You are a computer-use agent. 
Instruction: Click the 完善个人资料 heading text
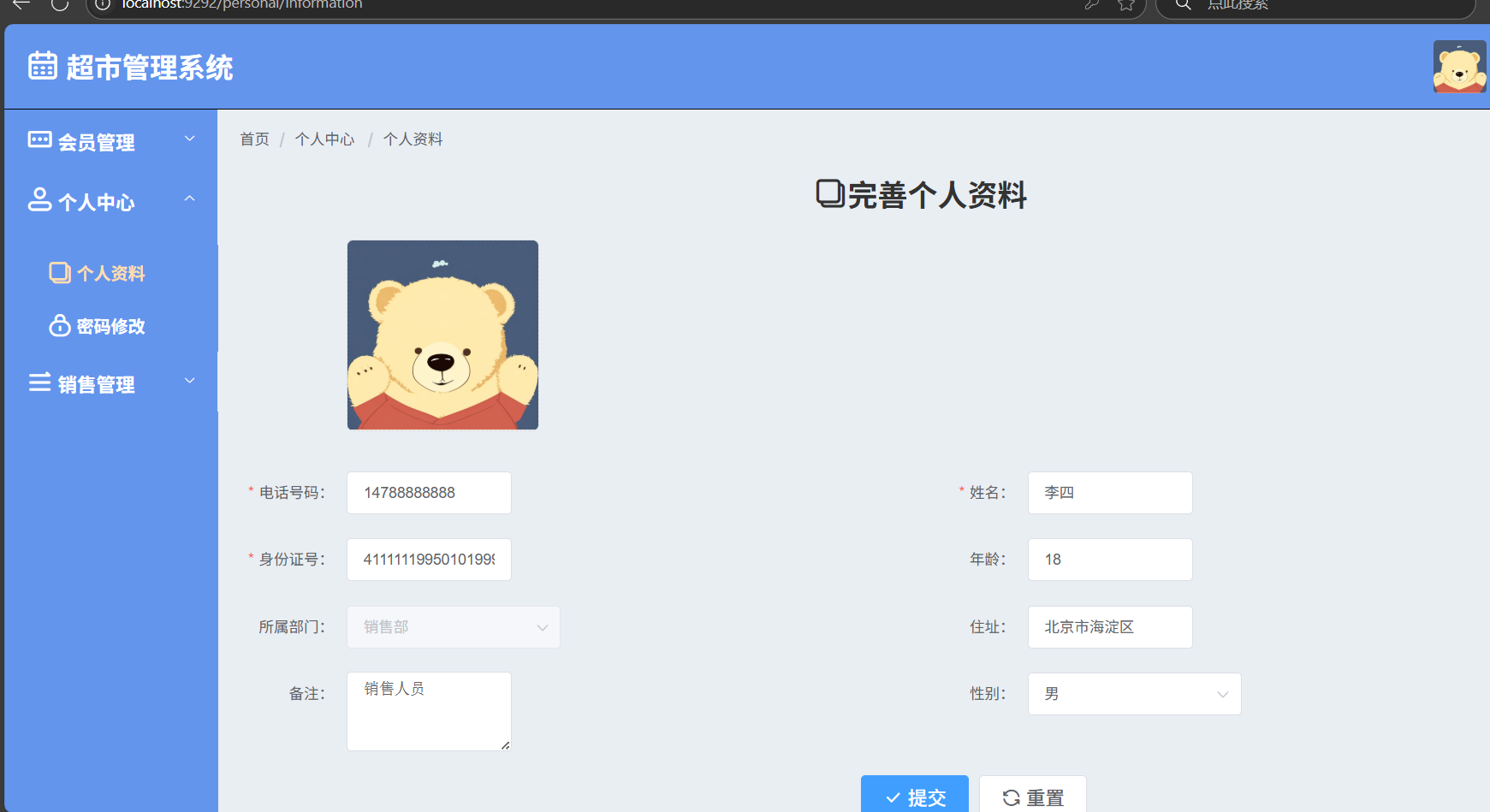pos(937,194)
